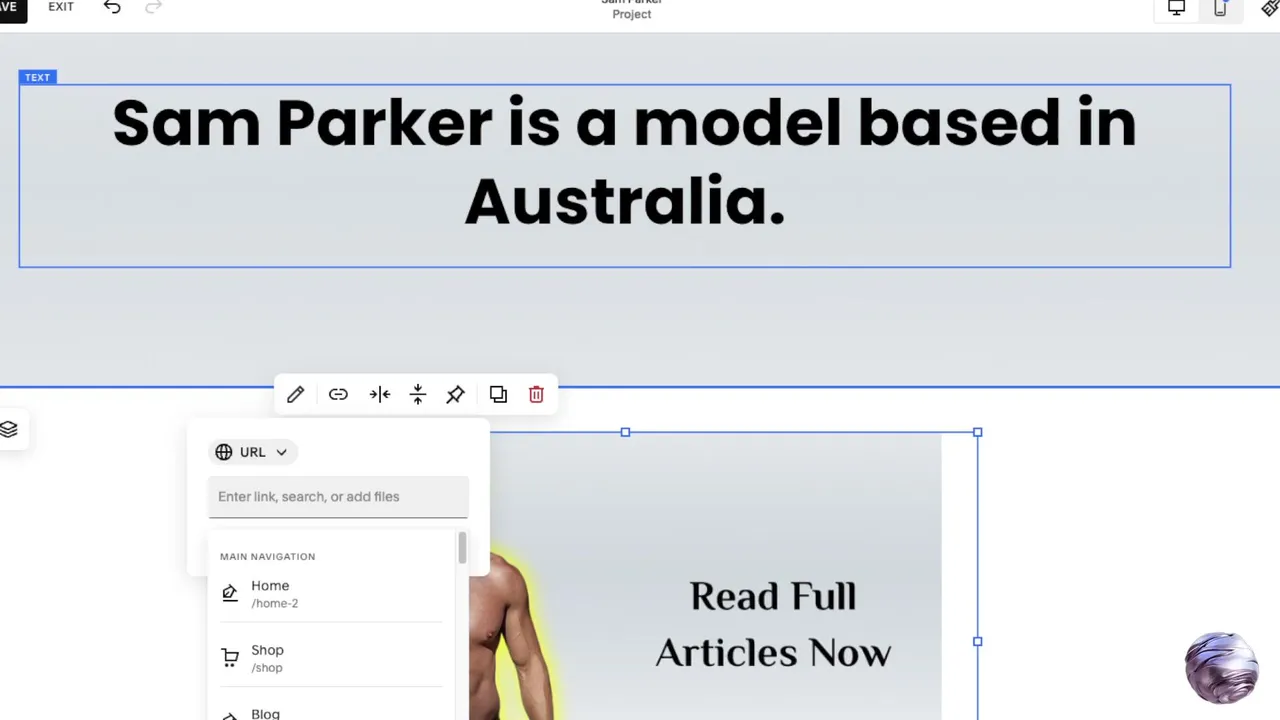
Task: Click the link list scrollbar
Action: coord(462,548)
